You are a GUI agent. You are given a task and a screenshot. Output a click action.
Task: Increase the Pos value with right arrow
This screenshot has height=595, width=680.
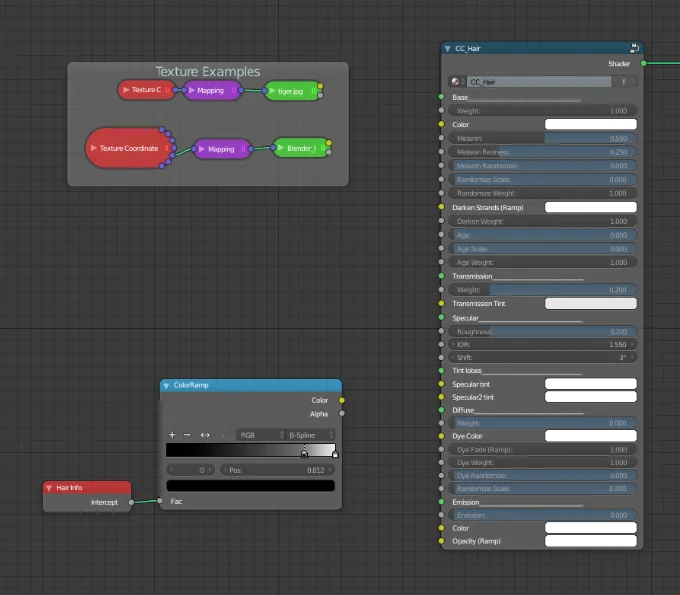click(330, 470)
